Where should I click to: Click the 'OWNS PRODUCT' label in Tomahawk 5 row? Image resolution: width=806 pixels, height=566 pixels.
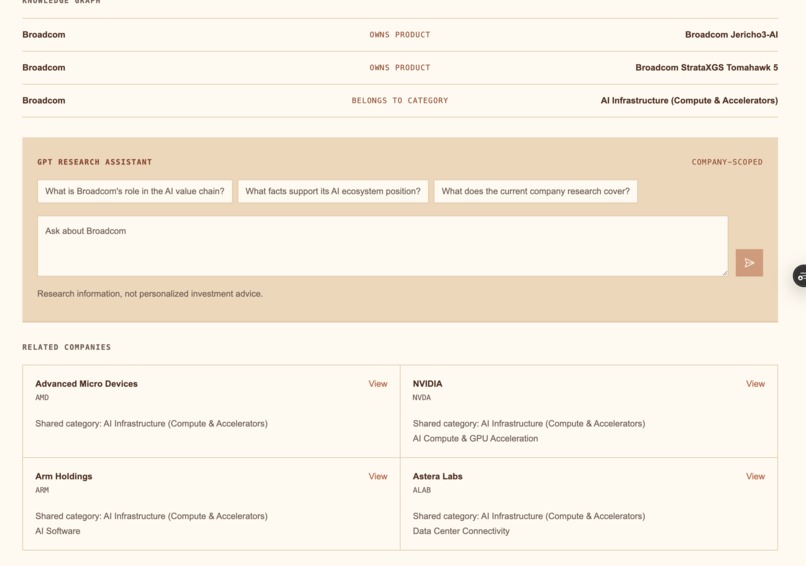pos(400,67)
